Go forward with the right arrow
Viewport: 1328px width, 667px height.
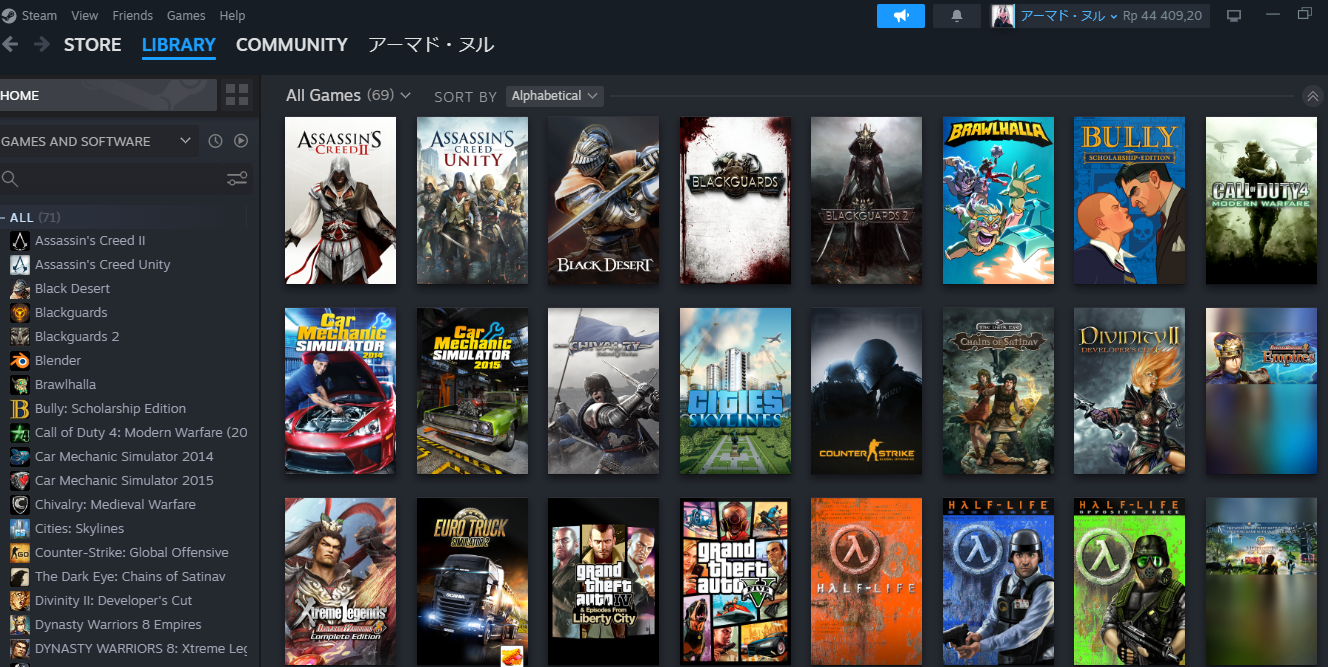click(42, 44)
